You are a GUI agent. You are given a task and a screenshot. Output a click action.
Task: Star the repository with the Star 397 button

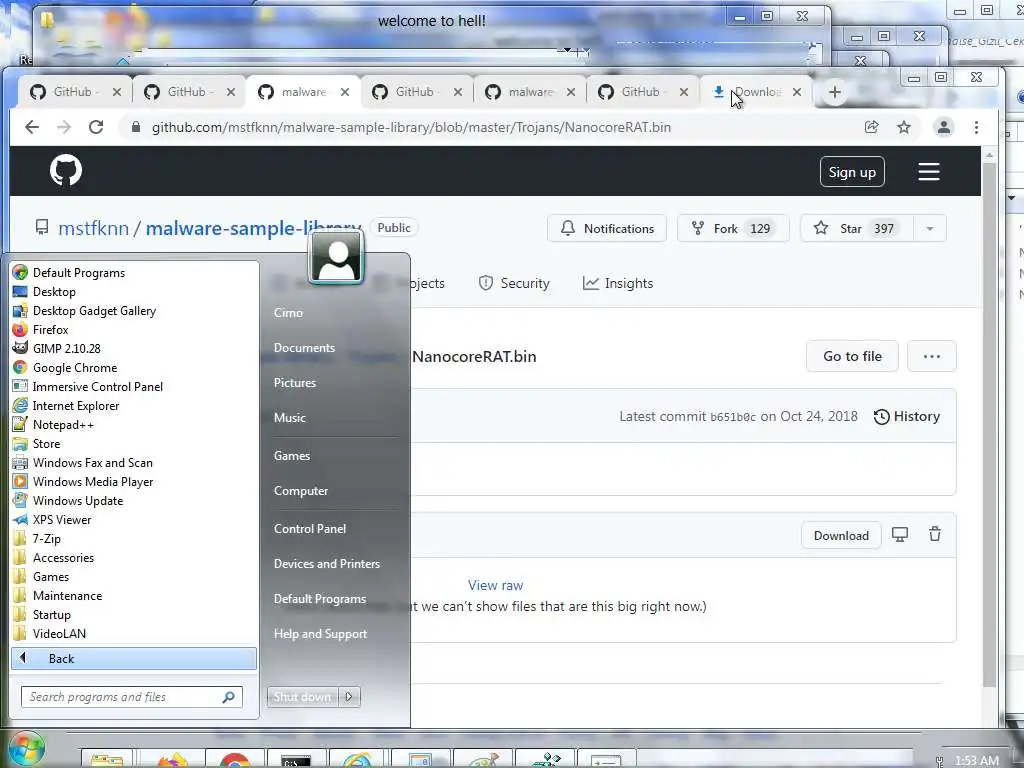(857, 229)
